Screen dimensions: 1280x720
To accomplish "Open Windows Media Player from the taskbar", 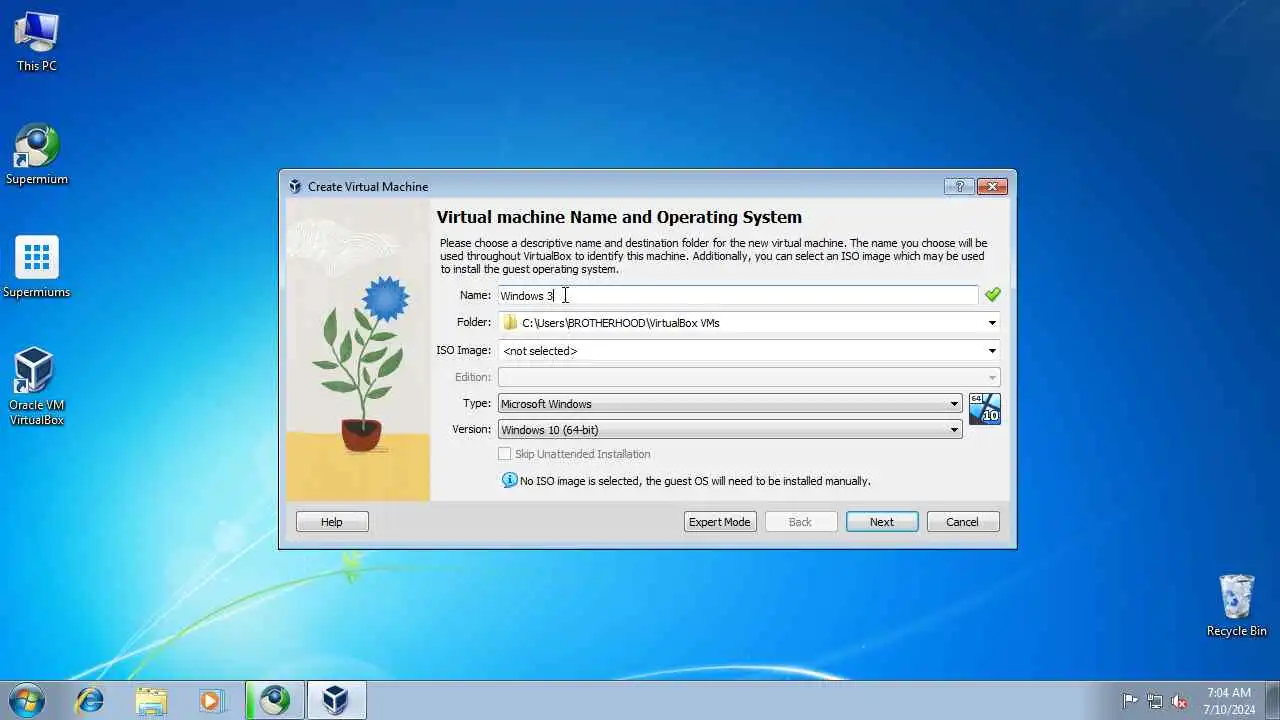I will pos(211,700).
